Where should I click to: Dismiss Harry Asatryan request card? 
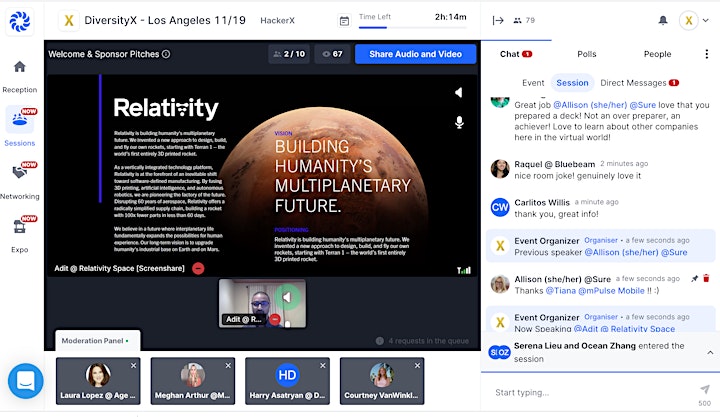[322, 366]
